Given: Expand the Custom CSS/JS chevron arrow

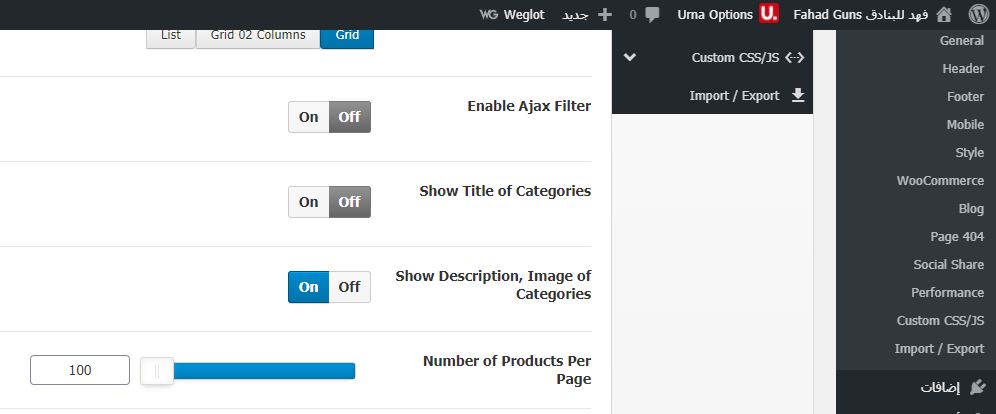Looking at the screenshot, I should [x=629, y=57].
